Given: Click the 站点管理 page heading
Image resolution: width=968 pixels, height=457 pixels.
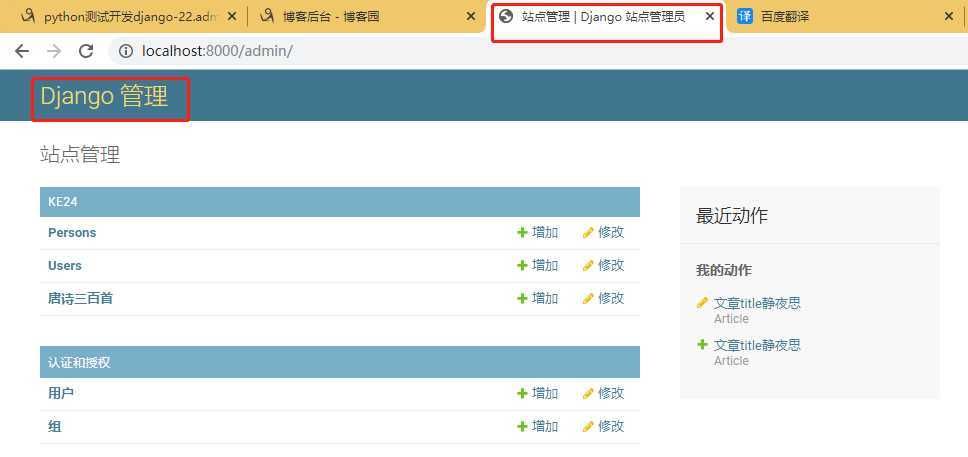Looking at the screenshot, I should [x=80, y=154].
